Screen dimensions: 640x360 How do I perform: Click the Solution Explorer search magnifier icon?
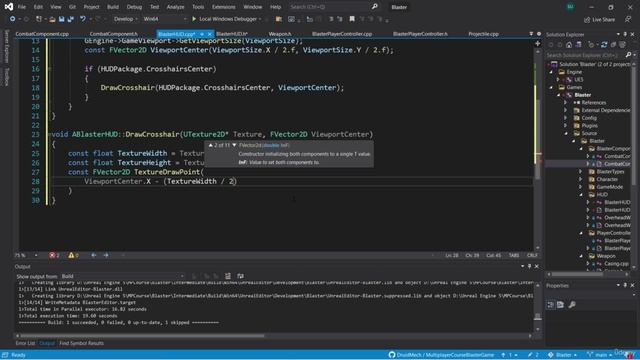tap(628, 55)
